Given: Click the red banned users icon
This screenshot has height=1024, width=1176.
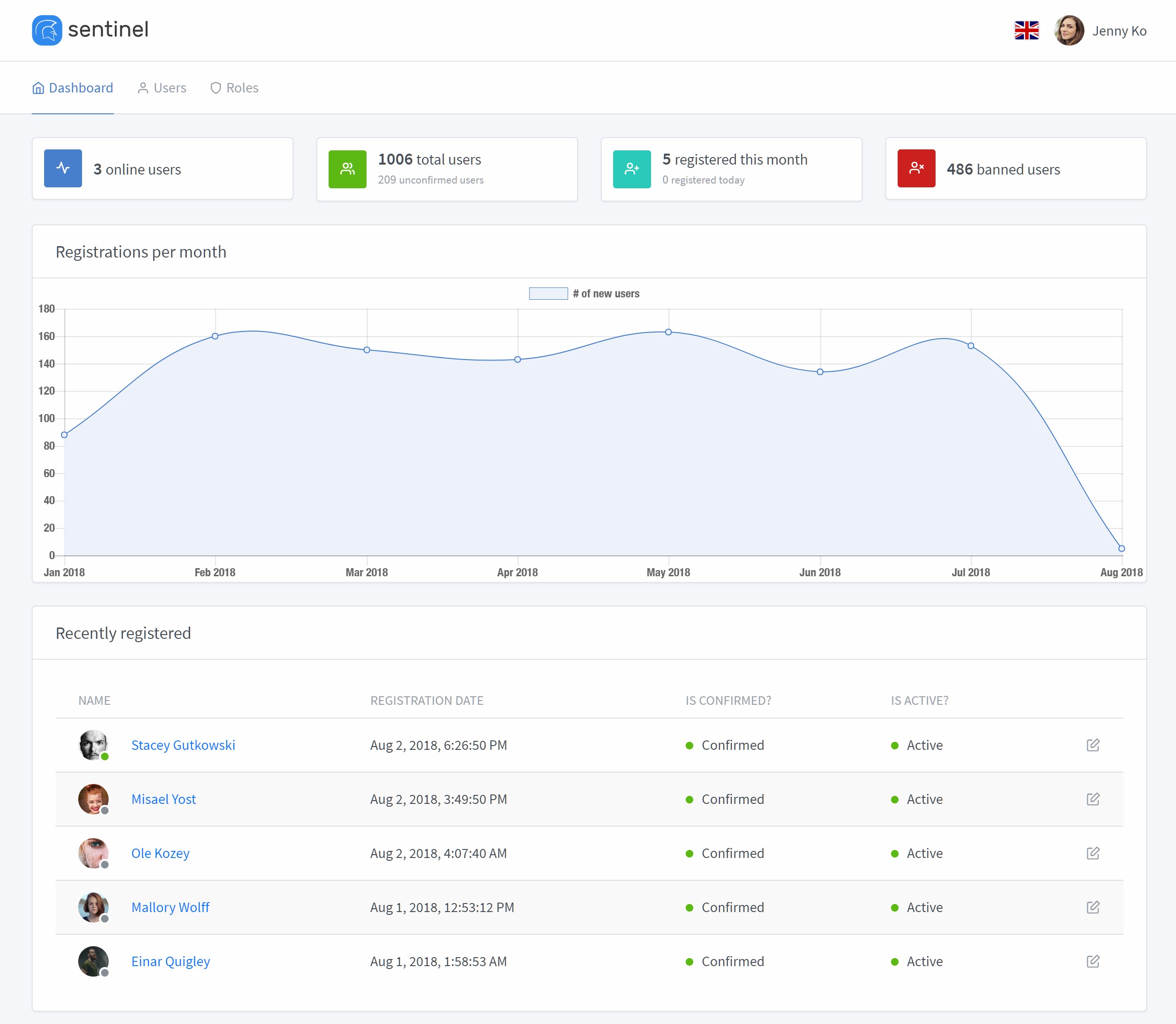Looking at the screenshot, I should point(916,168).
